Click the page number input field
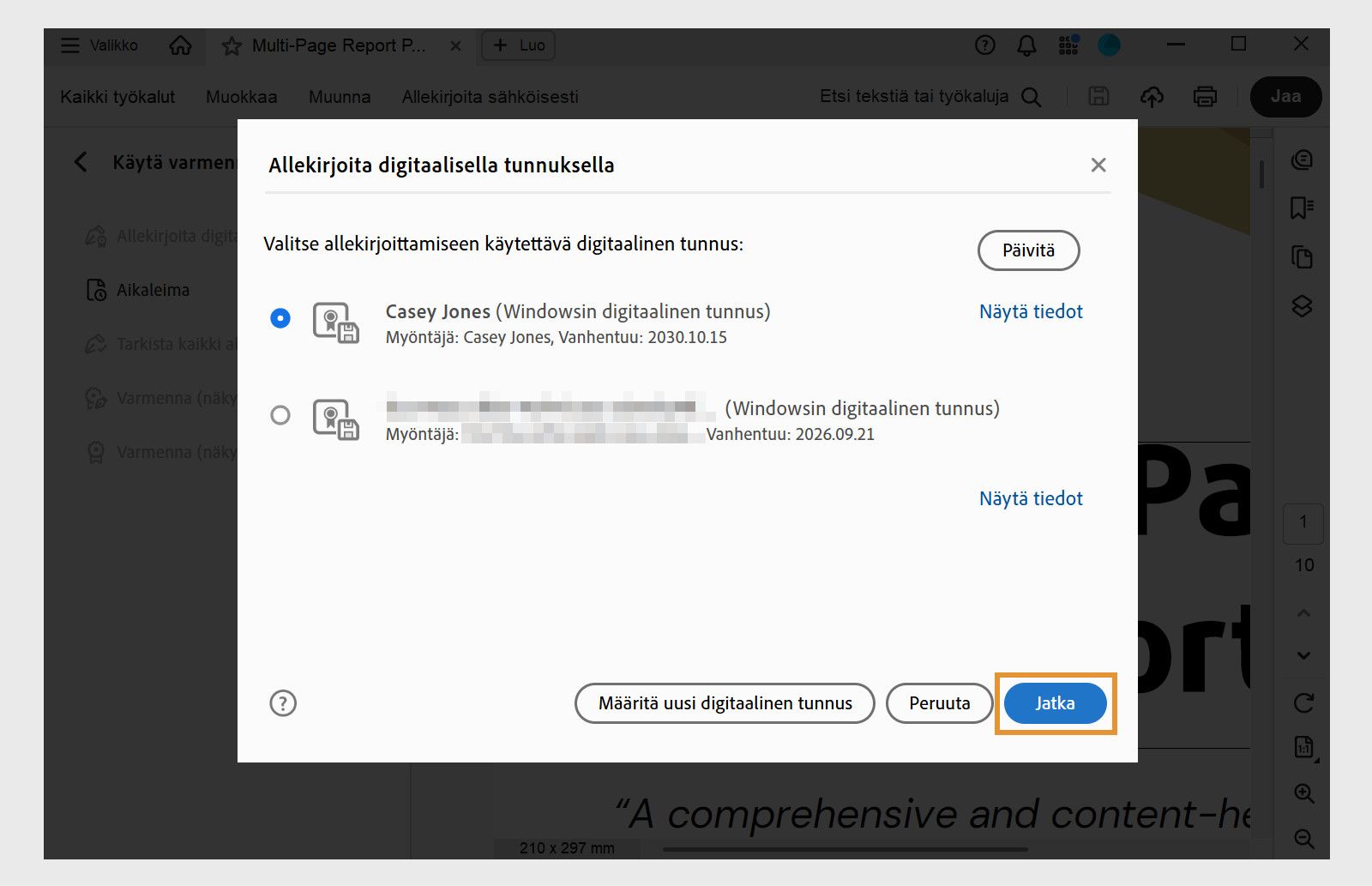The height and width of the screenshot is (886, 1372). (x=1303, y=523)
